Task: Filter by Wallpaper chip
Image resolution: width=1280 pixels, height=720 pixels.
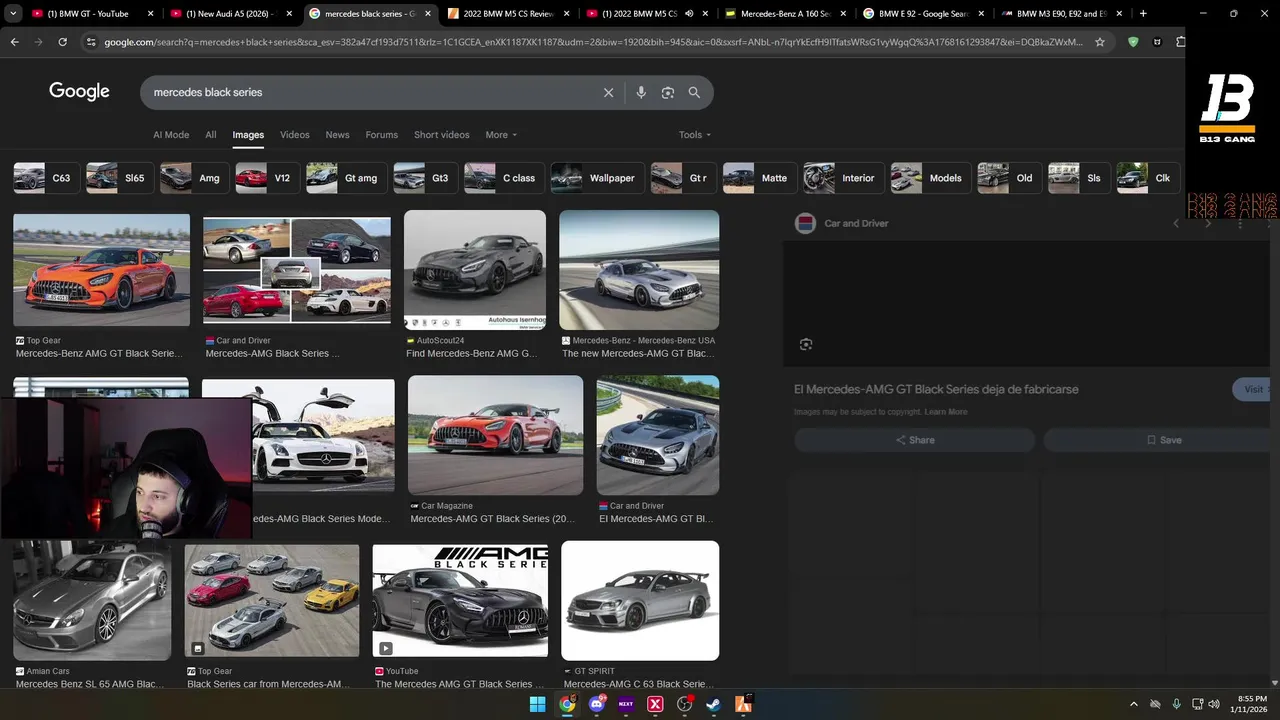Action: pyautogui.click(x=597, y=178)
